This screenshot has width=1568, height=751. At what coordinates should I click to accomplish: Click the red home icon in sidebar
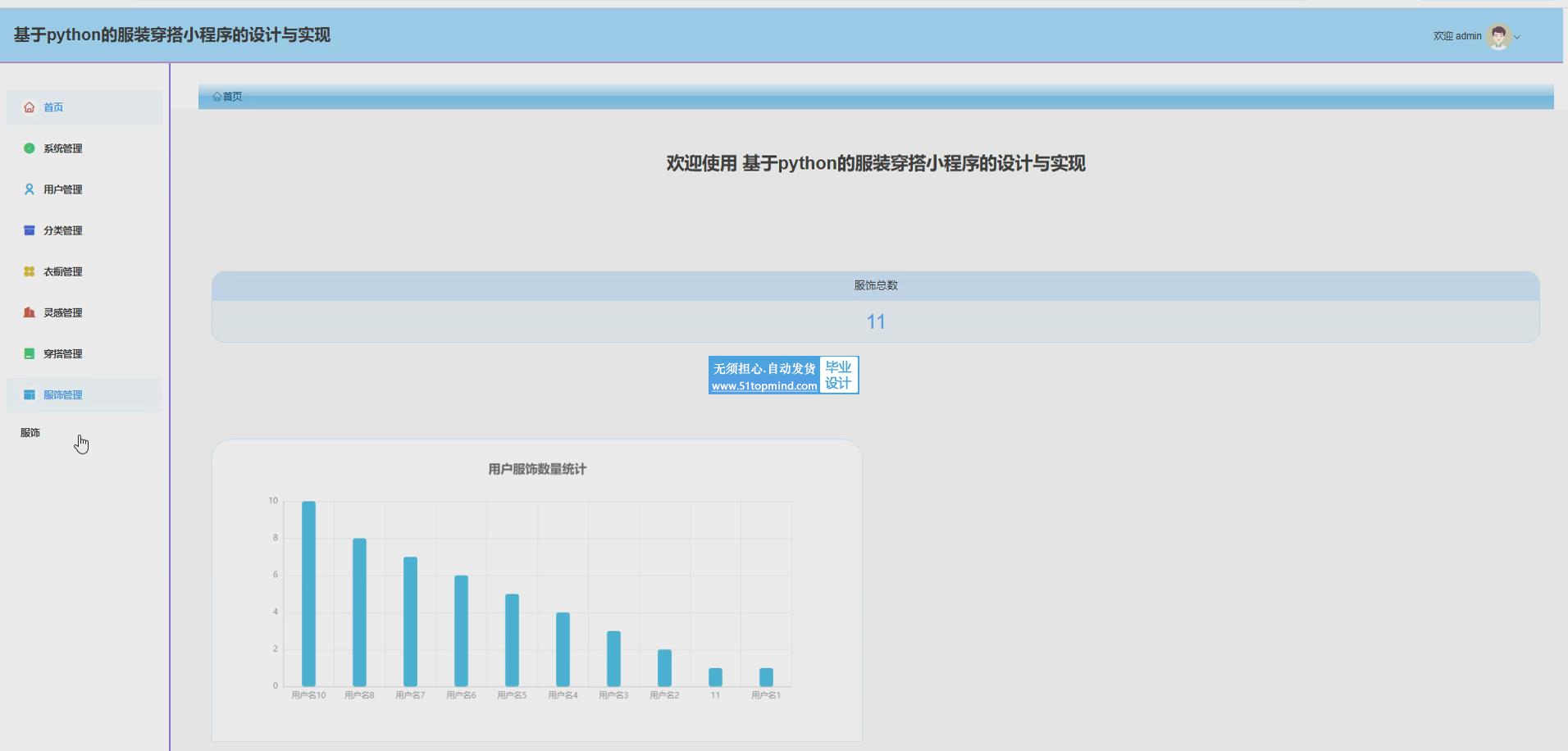[30, 107]
